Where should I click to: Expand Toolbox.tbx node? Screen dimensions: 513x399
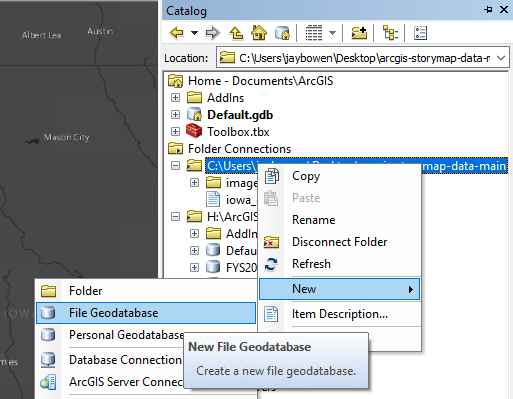tap(175, 132)
